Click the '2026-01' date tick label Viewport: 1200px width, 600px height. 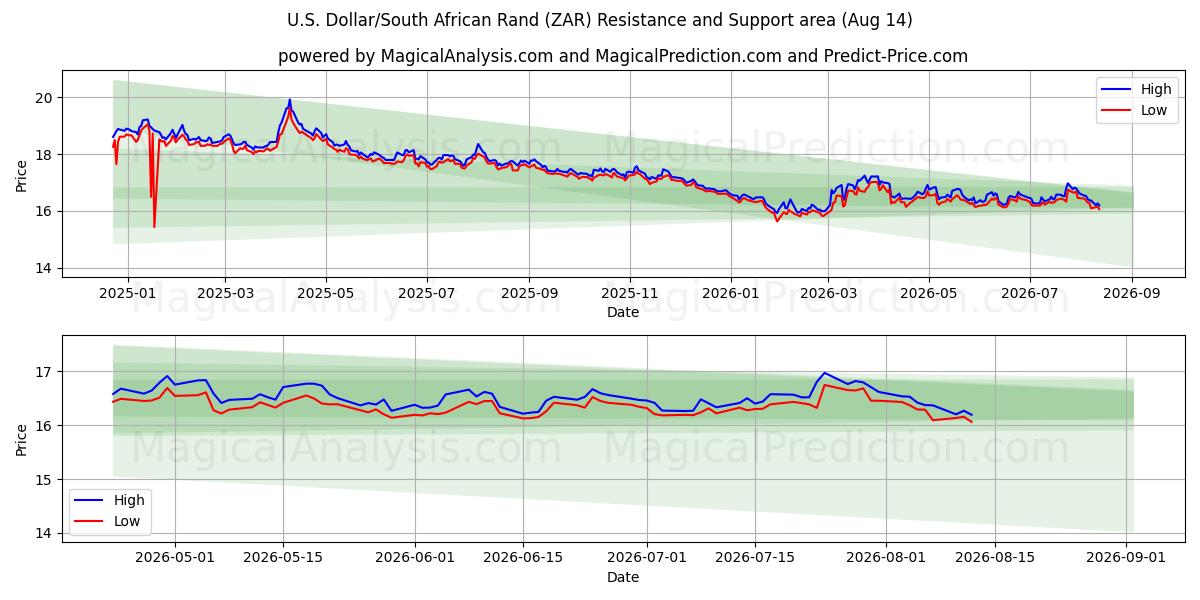point(730,294)
